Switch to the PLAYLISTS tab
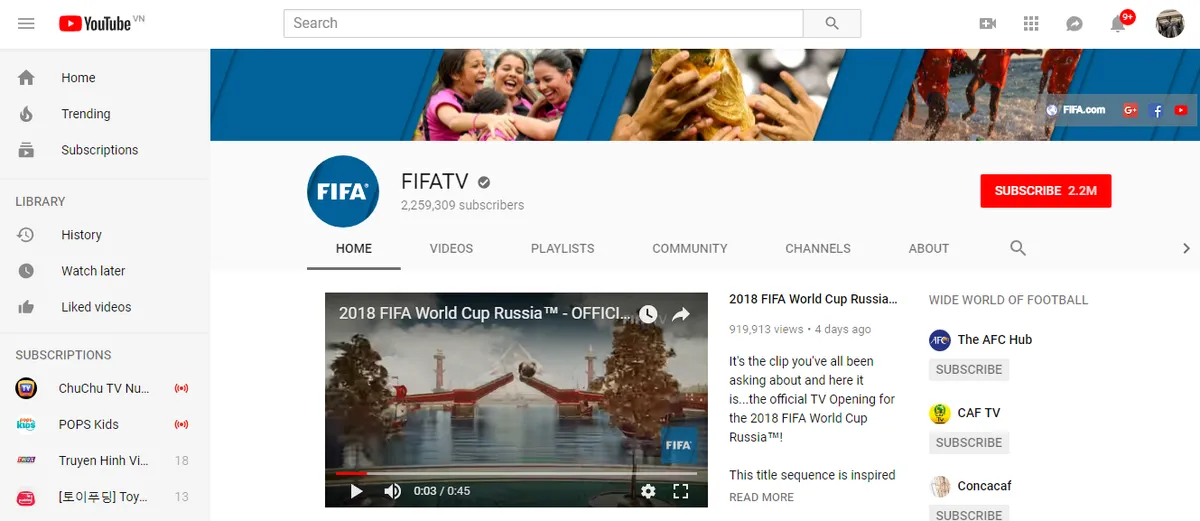This screenshot has width=1200, height=521. coord(563,248)
